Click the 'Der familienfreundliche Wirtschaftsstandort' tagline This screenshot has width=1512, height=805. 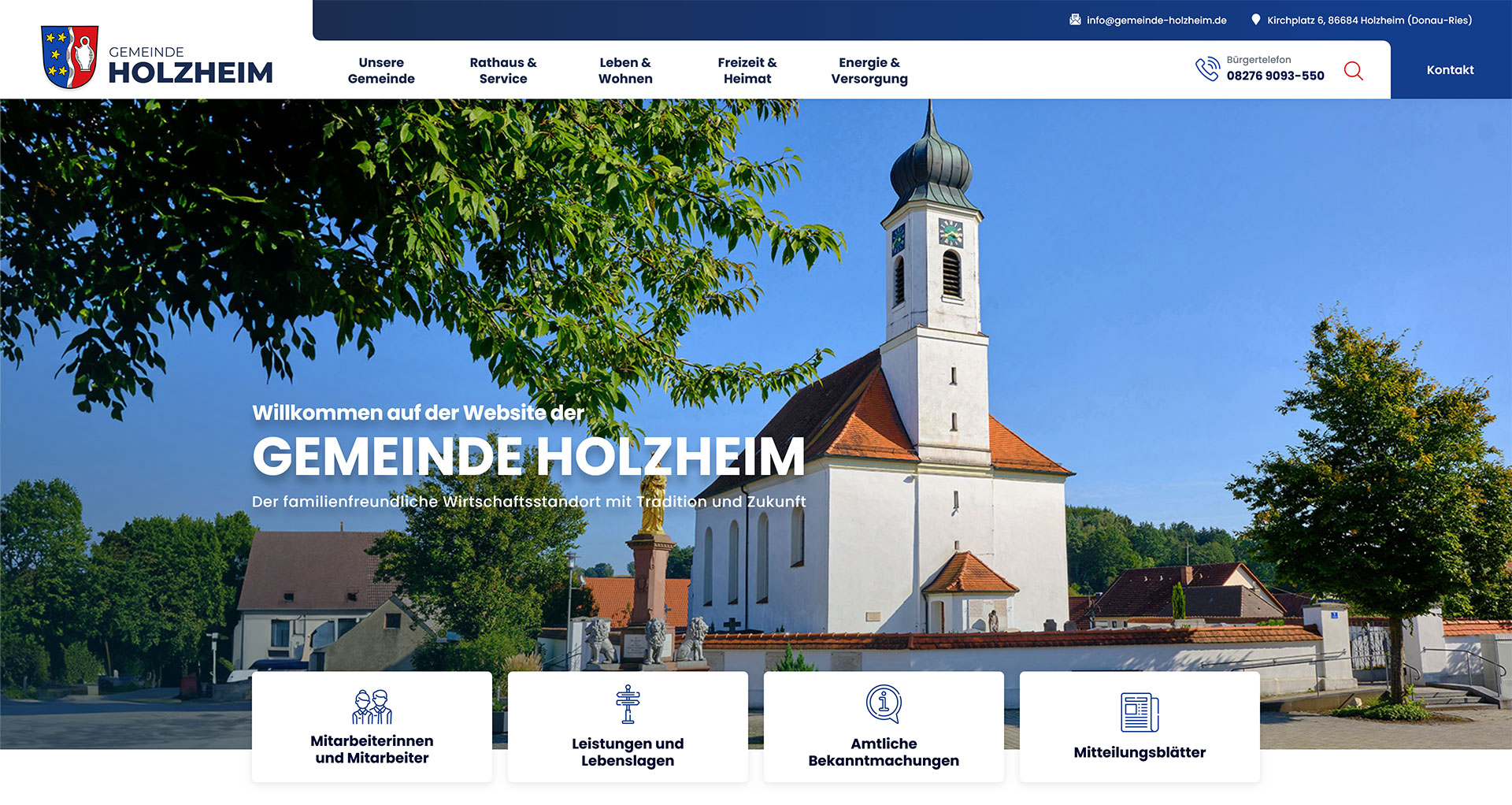point(528,502)
